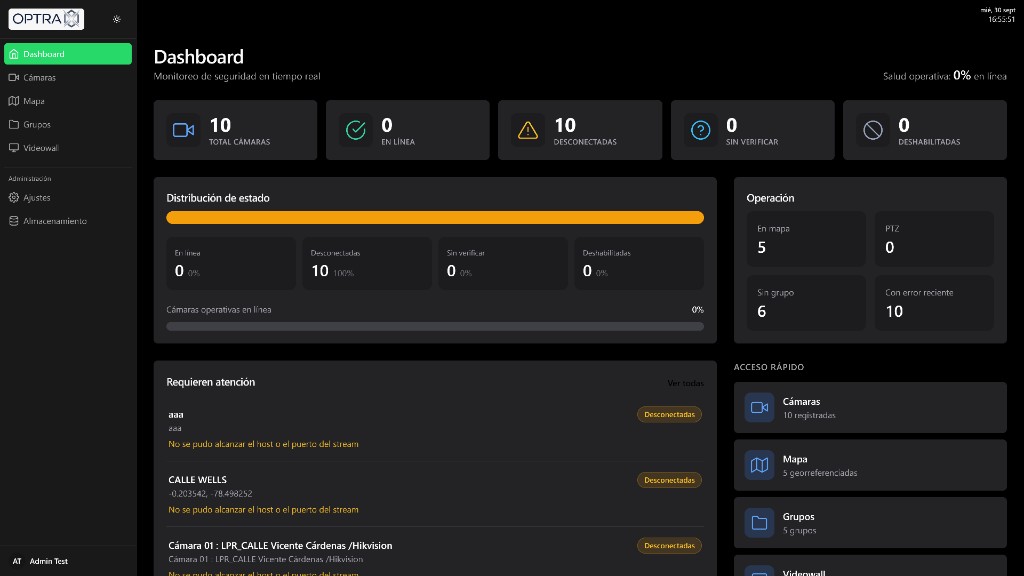Click the PTZ 0 operation tile
The width and height of the screenshot is (1024, 576).
pos(934,238)
